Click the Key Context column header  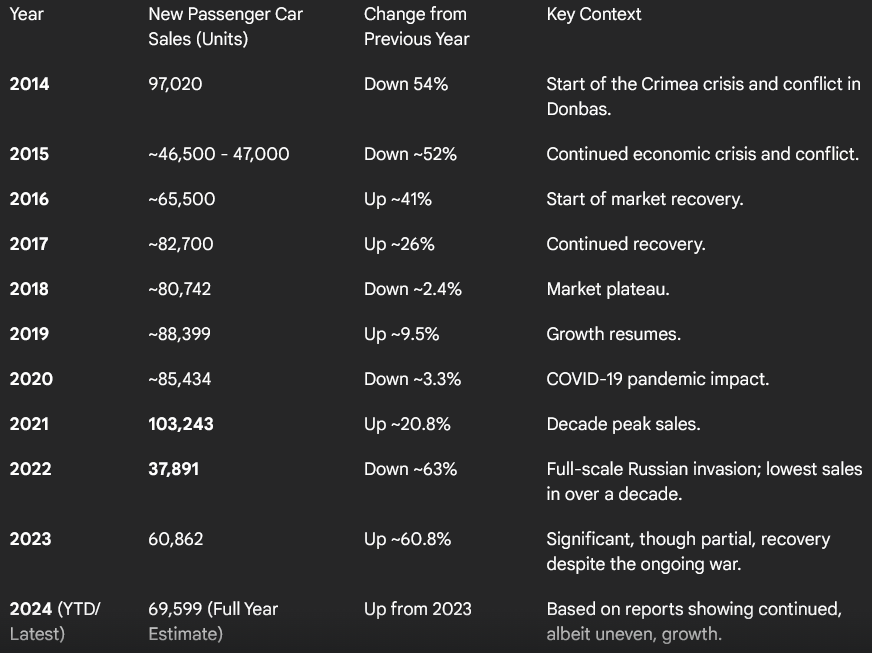pyautogui.click(x=594, y=15)
